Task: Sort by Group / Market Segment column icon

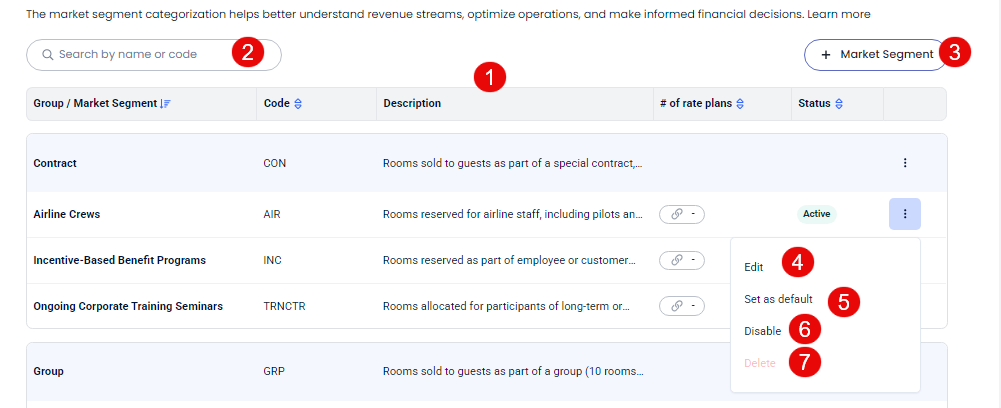Action: point(166,104)
